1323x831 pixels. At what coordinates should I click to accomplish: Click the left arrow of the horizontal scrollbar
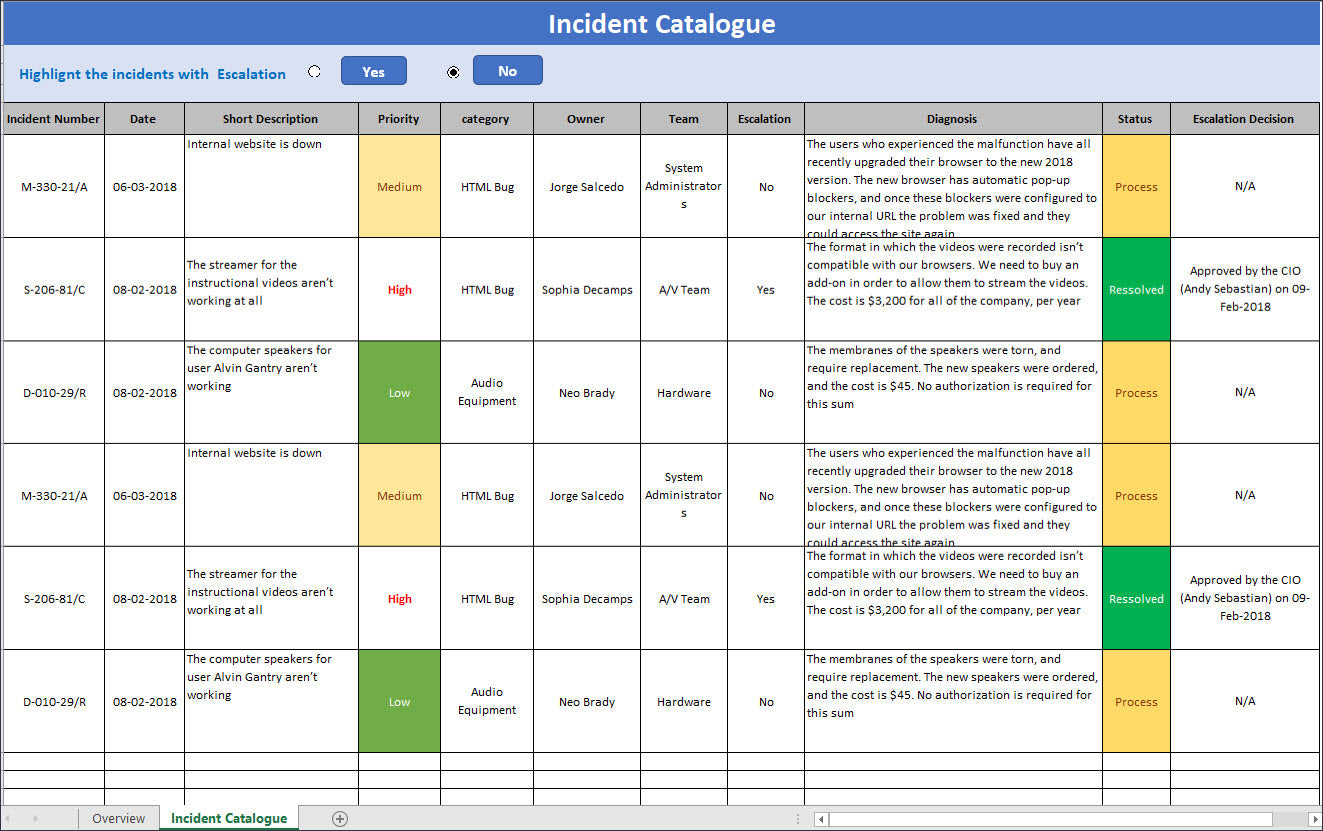(x=820, y=819)
